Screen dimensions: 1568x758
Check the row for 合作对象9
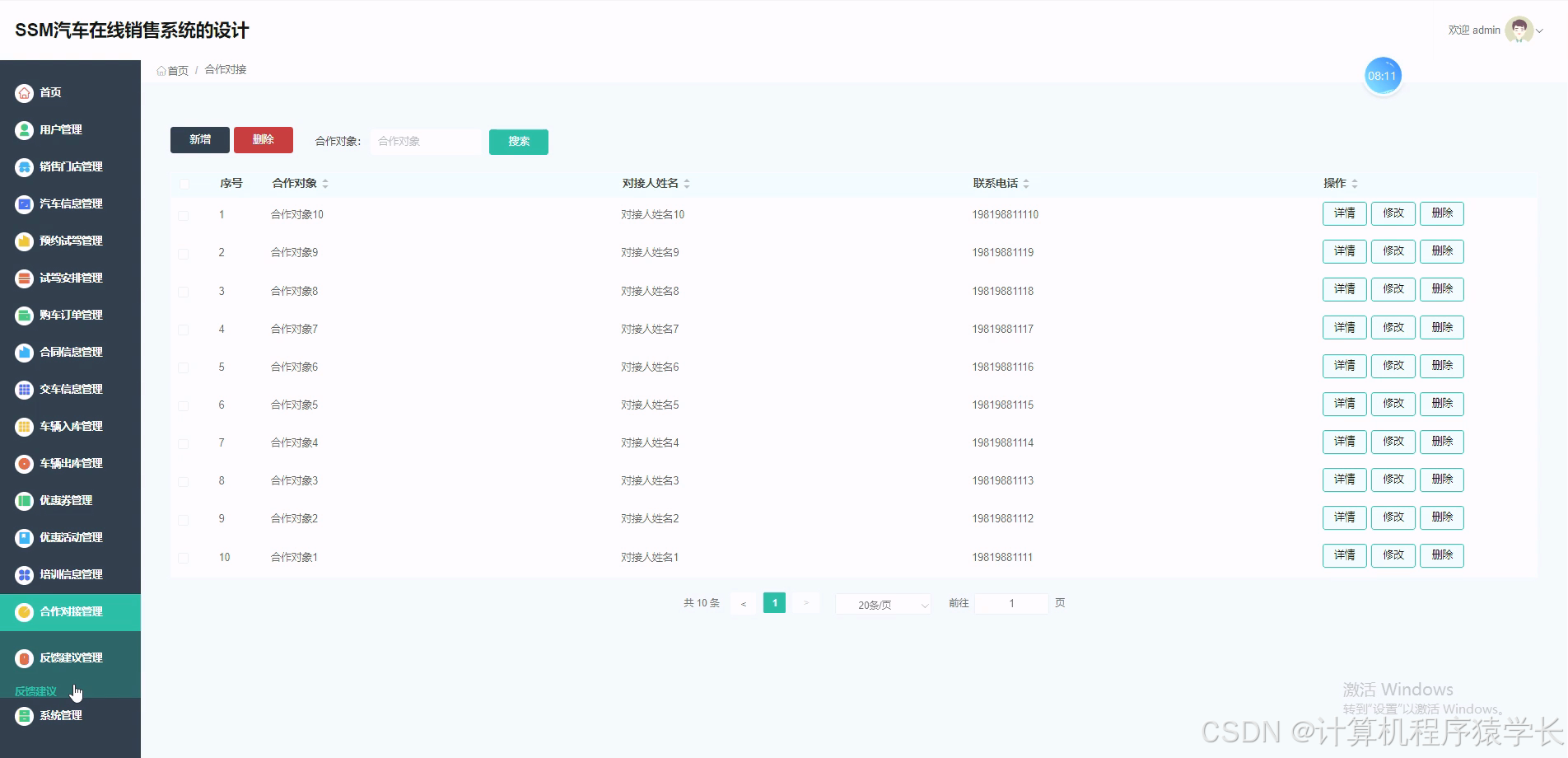pos(184,254)
